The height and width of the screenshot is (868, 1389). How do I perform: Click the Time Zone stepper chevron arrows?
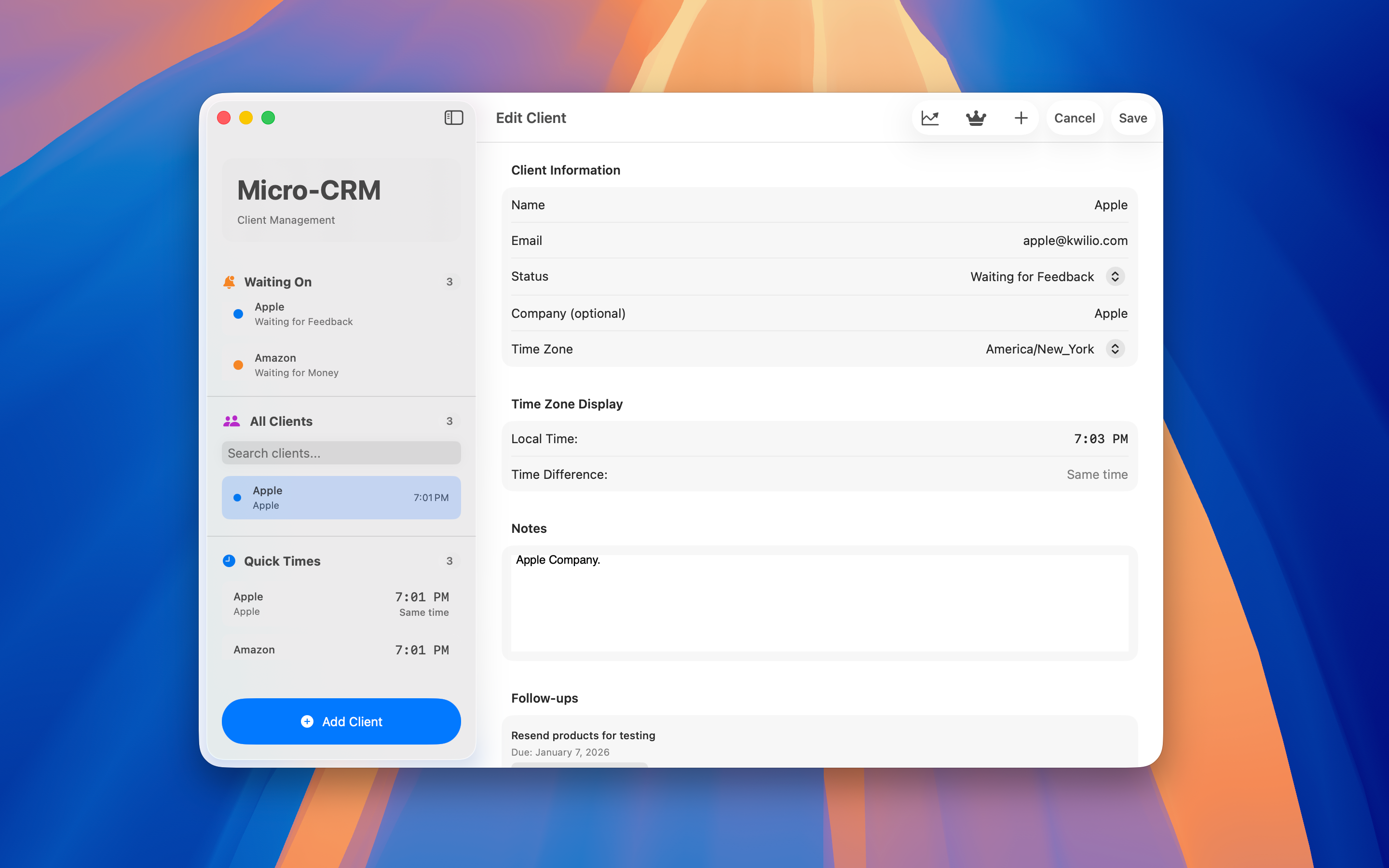(x=1115, y=349)
